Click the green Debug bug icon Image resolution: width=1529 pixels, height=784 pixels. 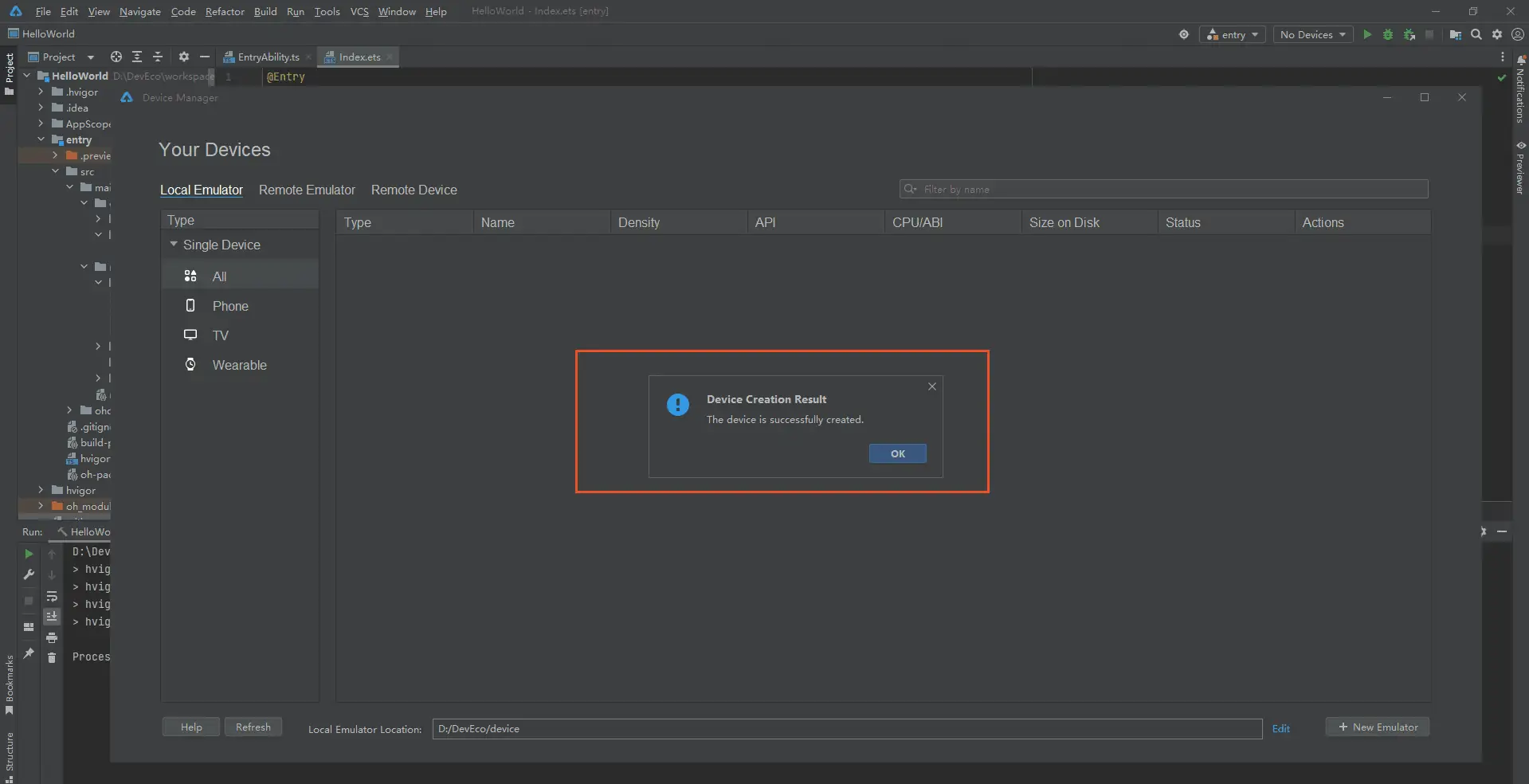point(1388,34)
